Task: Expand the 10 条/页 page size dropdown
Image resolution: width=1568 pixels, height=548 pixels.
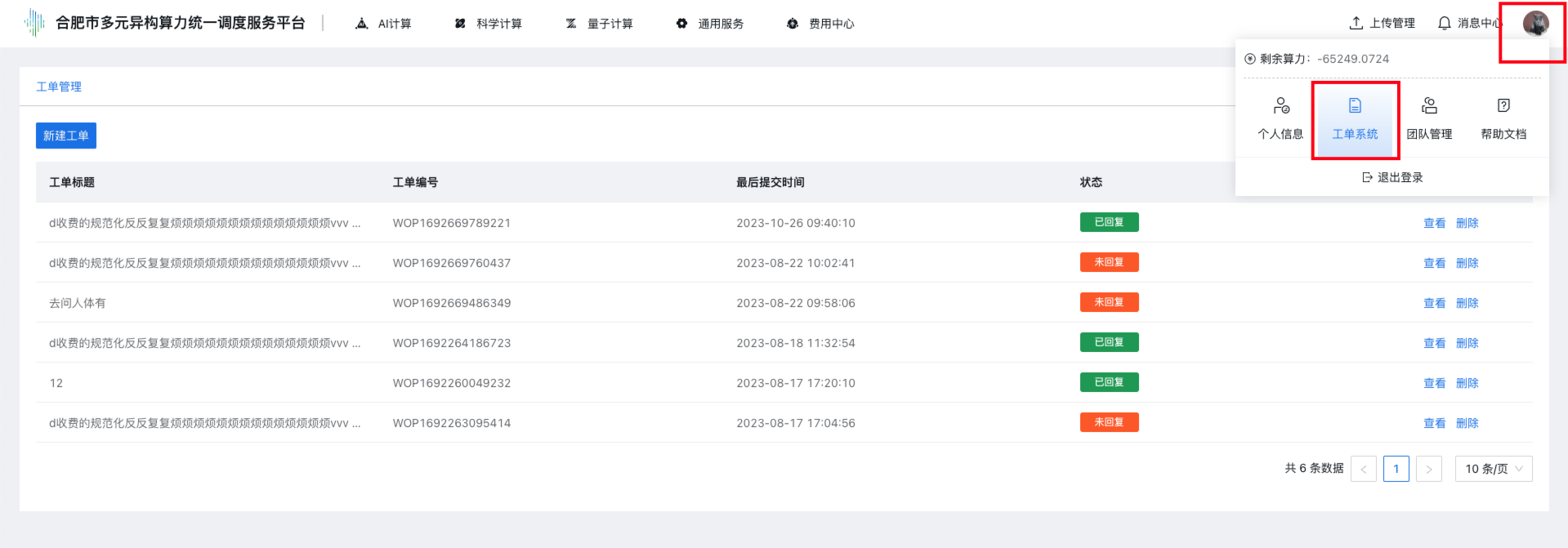Action: point(1493,469)
